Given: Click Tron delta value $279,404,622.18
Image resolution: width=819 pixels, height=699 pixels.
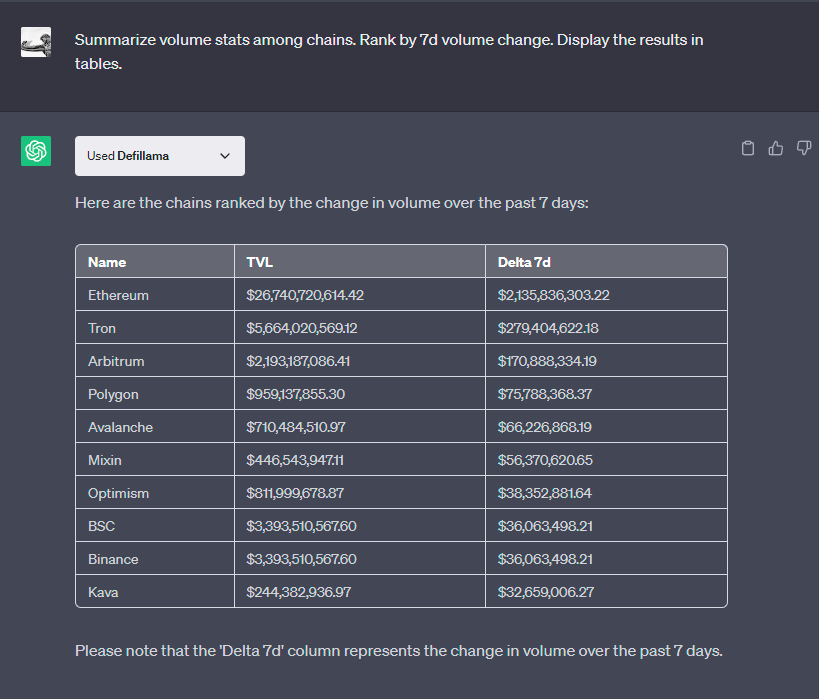Looking at the screenshot, I should coord(548,328).
